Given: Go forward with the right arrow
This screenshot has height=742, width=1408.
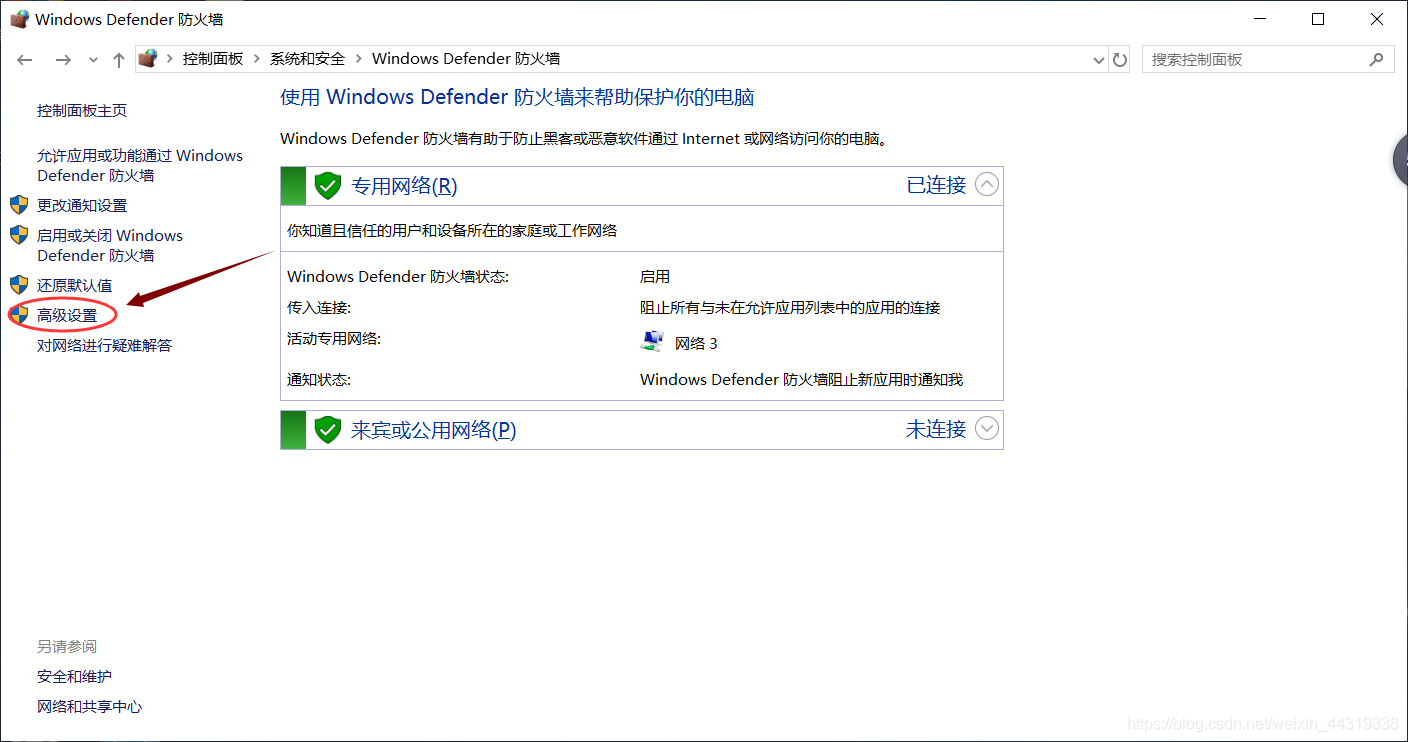Looking at the screenshot, I should pos(63,60).
